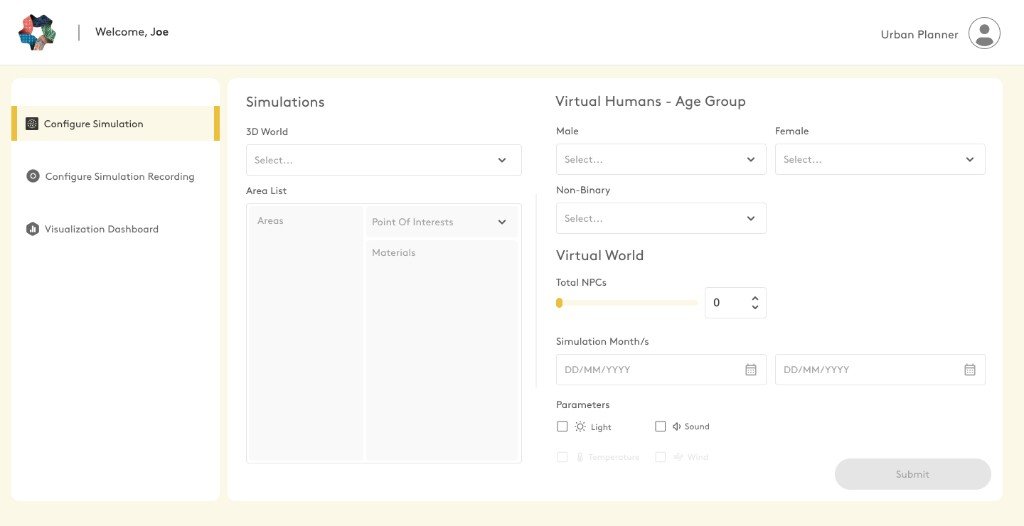
Task: Decrease Total NPCs with down arrow
Action: pyautogui.click(x=755, y=307)
